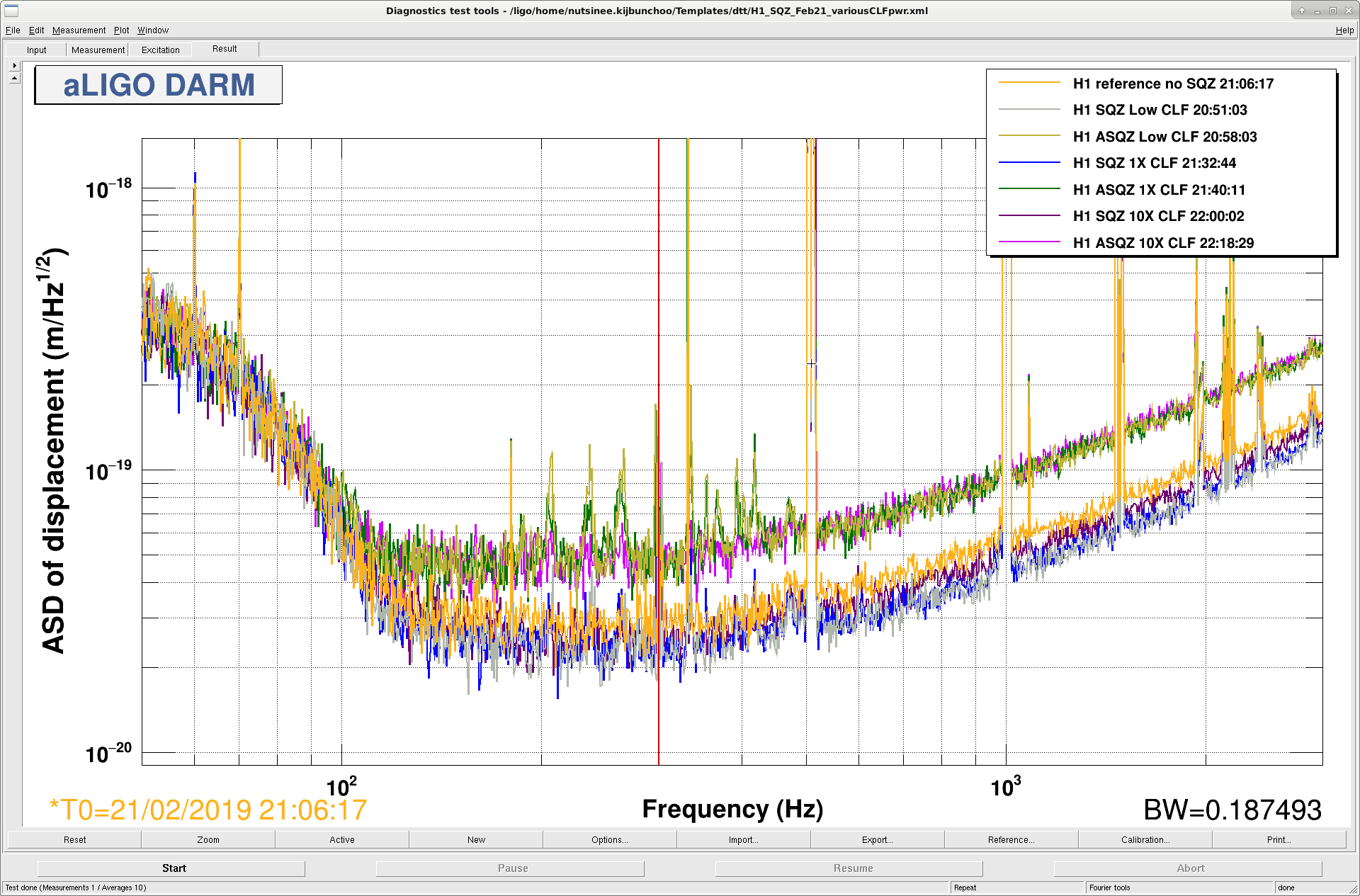
Task: Open the Plot menu
Action: tap(121, 30)
